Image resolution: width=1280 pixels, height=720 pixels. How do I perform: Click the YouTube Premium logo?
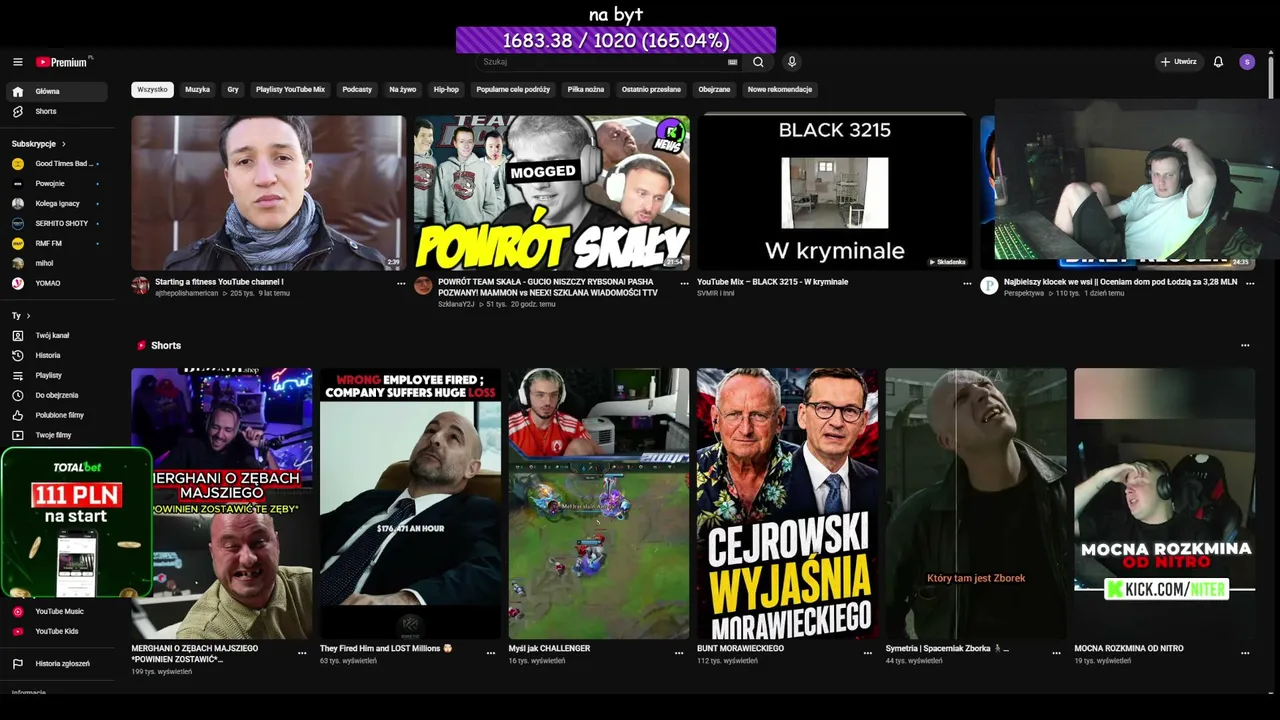(x=64, y=62)
